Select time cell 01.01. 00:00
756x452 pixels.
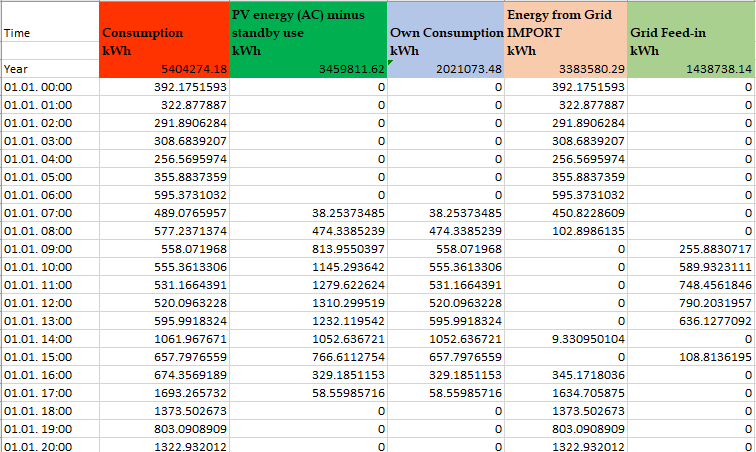click(x=50, y=87)
